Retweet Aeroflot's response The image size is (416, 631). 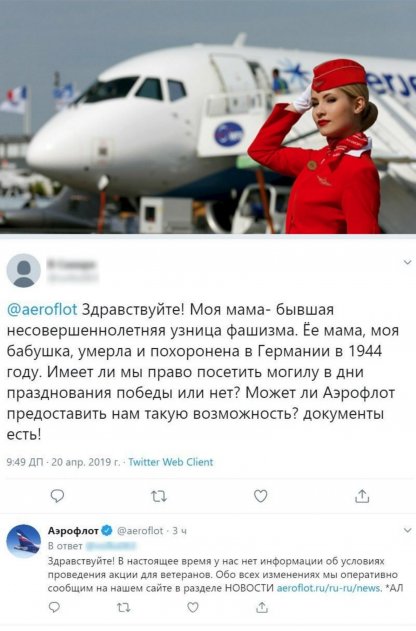pos(124,607)
